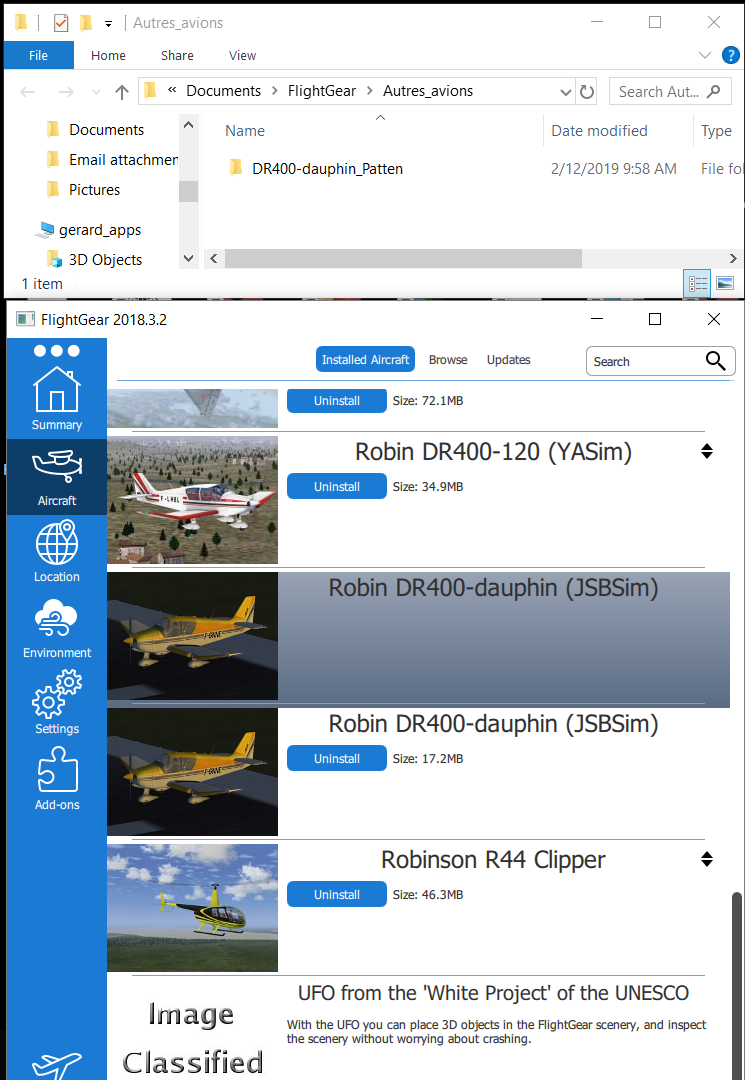745x1080 pixels.
Task: Sort by the Date modified column header
Action: 599,130
